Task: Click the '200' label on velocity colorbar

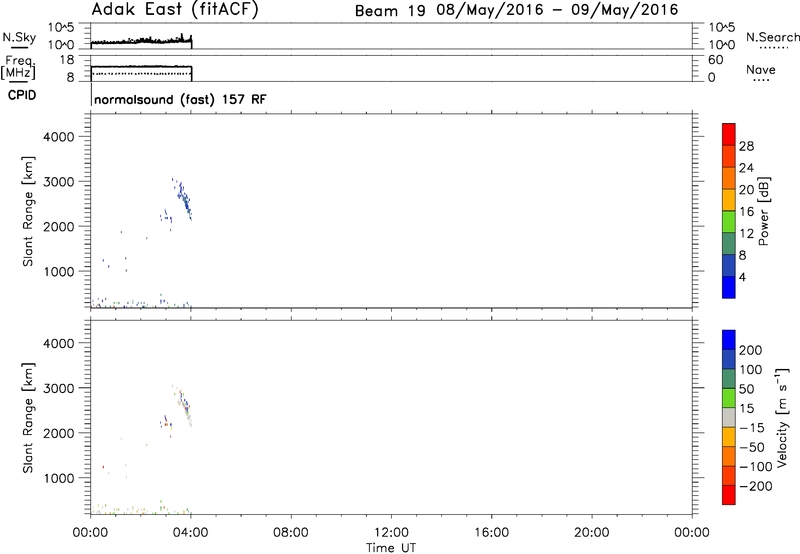Action: click(751, 350)
